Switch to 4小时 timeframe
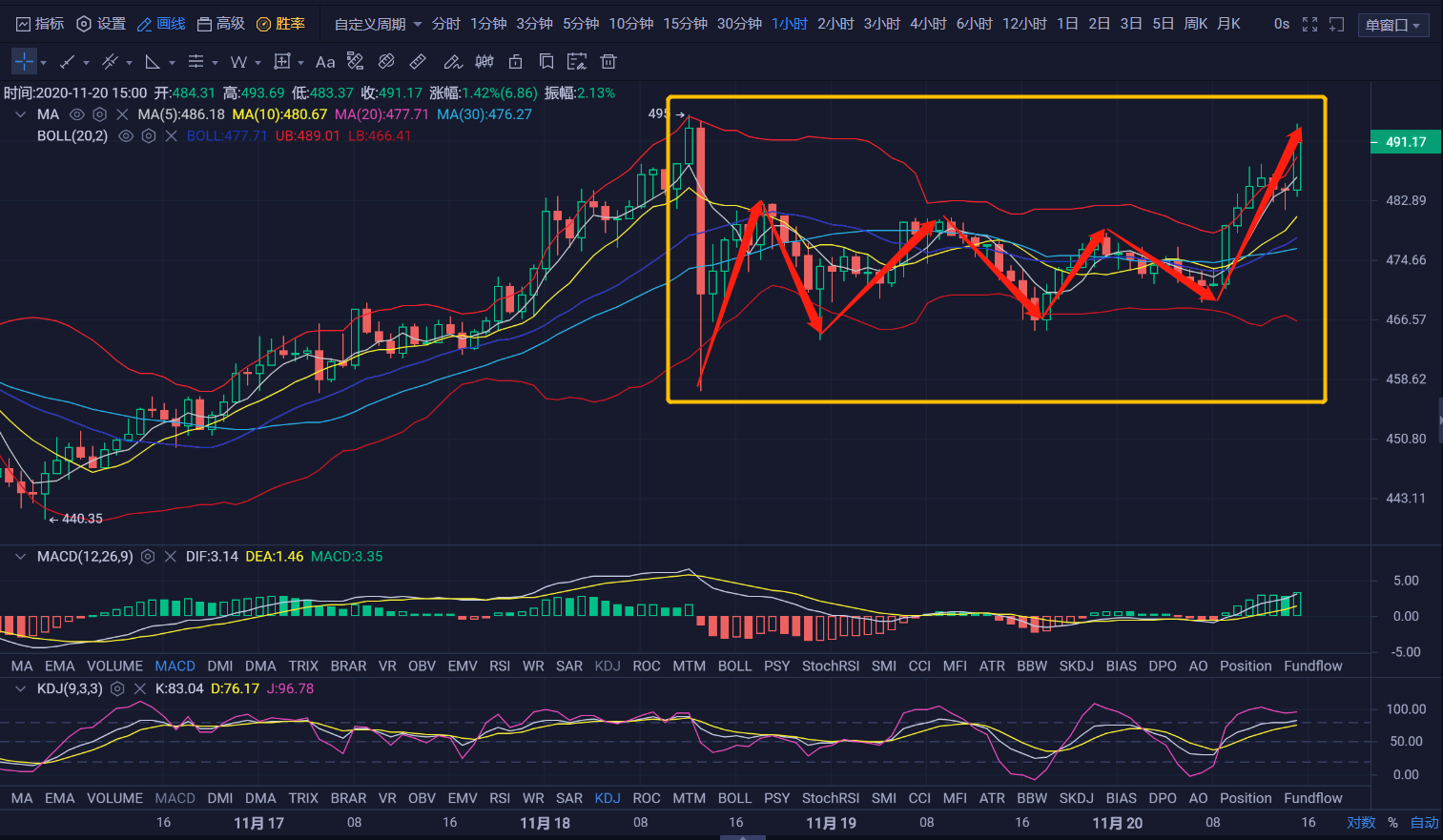 (x=927, y=24)
